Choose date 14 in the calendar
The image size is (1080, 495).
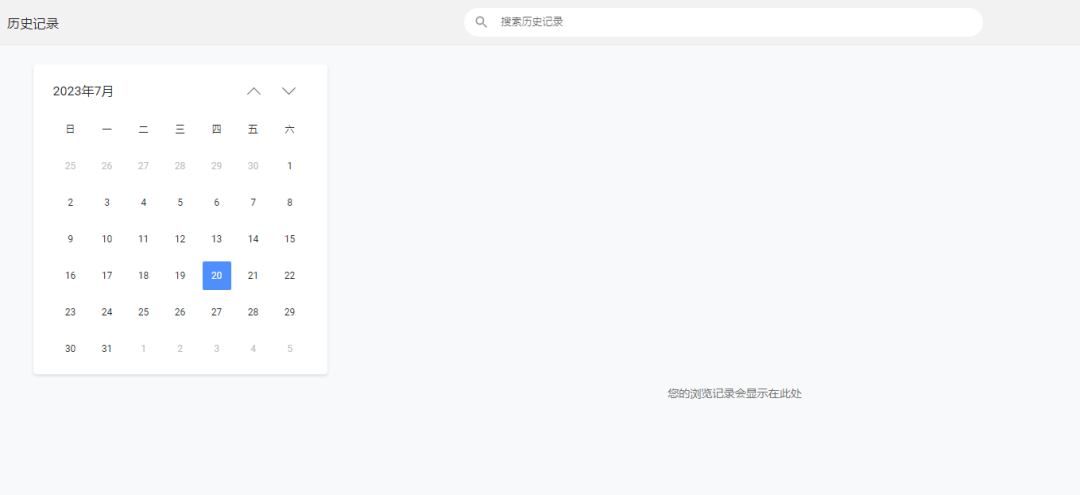point(253,239)
